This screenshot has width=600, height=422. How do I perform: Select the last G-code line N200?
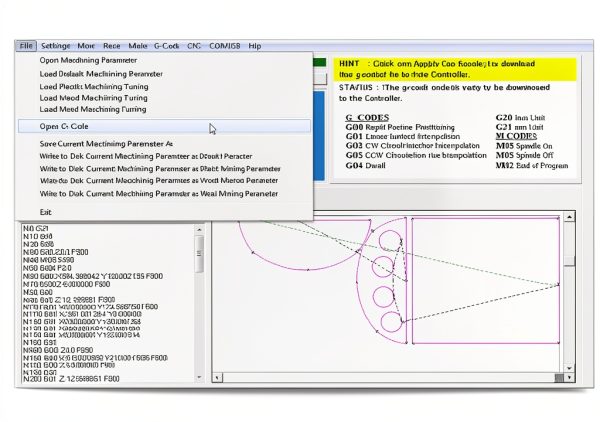pos(71,378)
